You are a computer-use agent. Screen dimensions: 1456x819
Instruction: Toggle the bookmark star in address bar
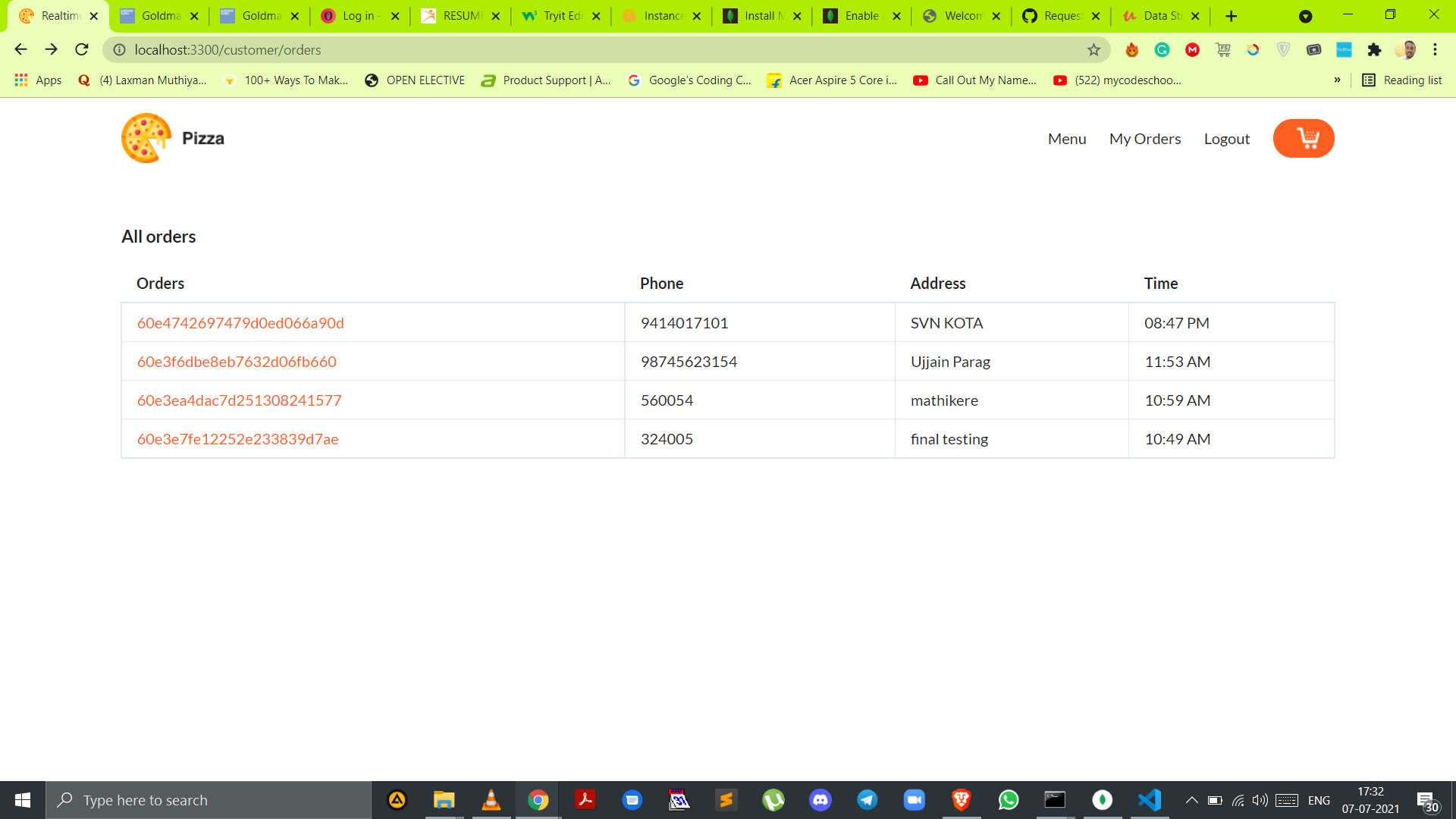1094,49
